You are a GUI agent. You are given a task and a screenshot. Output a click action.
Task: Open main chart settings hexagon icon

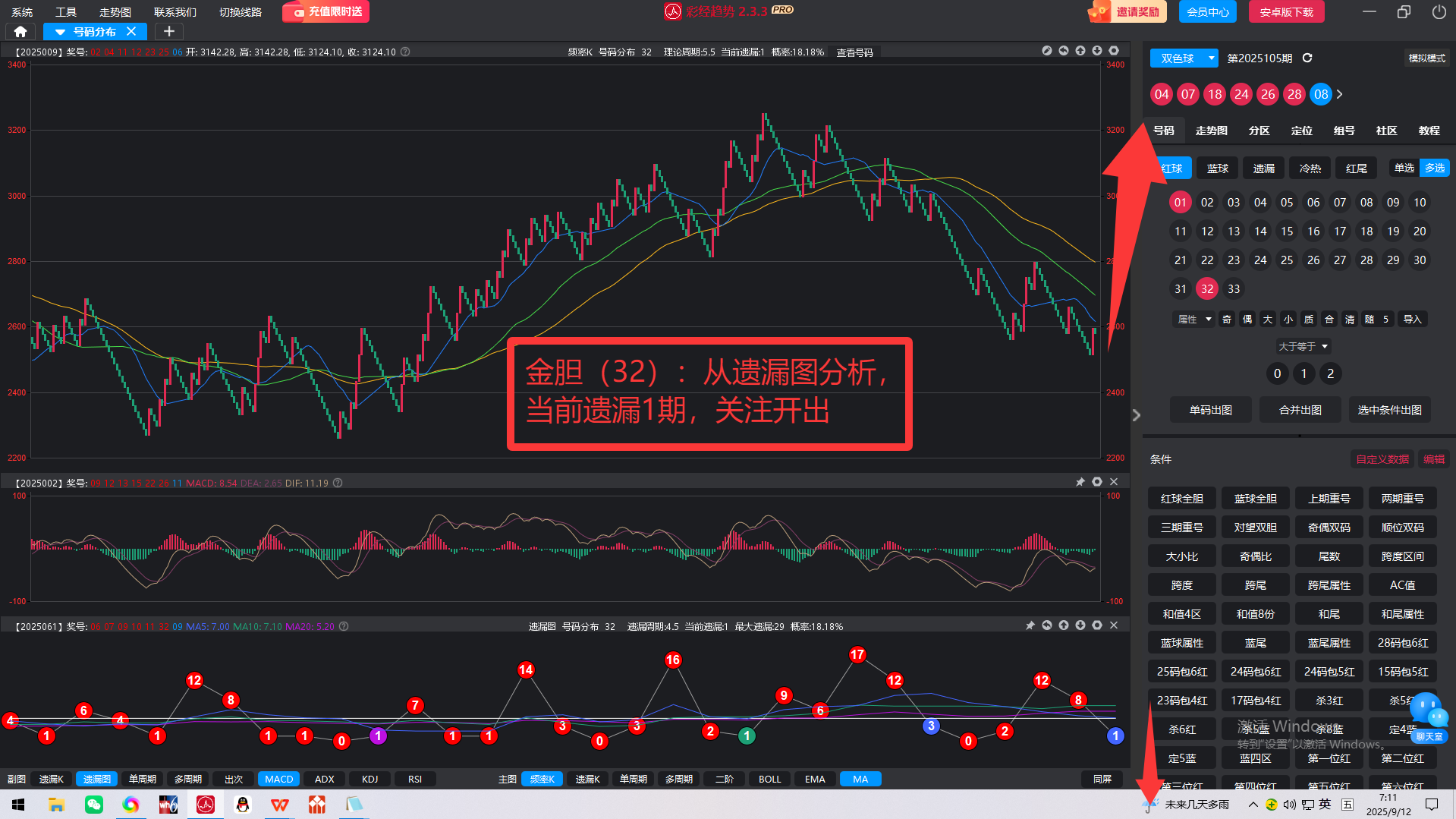click(1114, 51)
